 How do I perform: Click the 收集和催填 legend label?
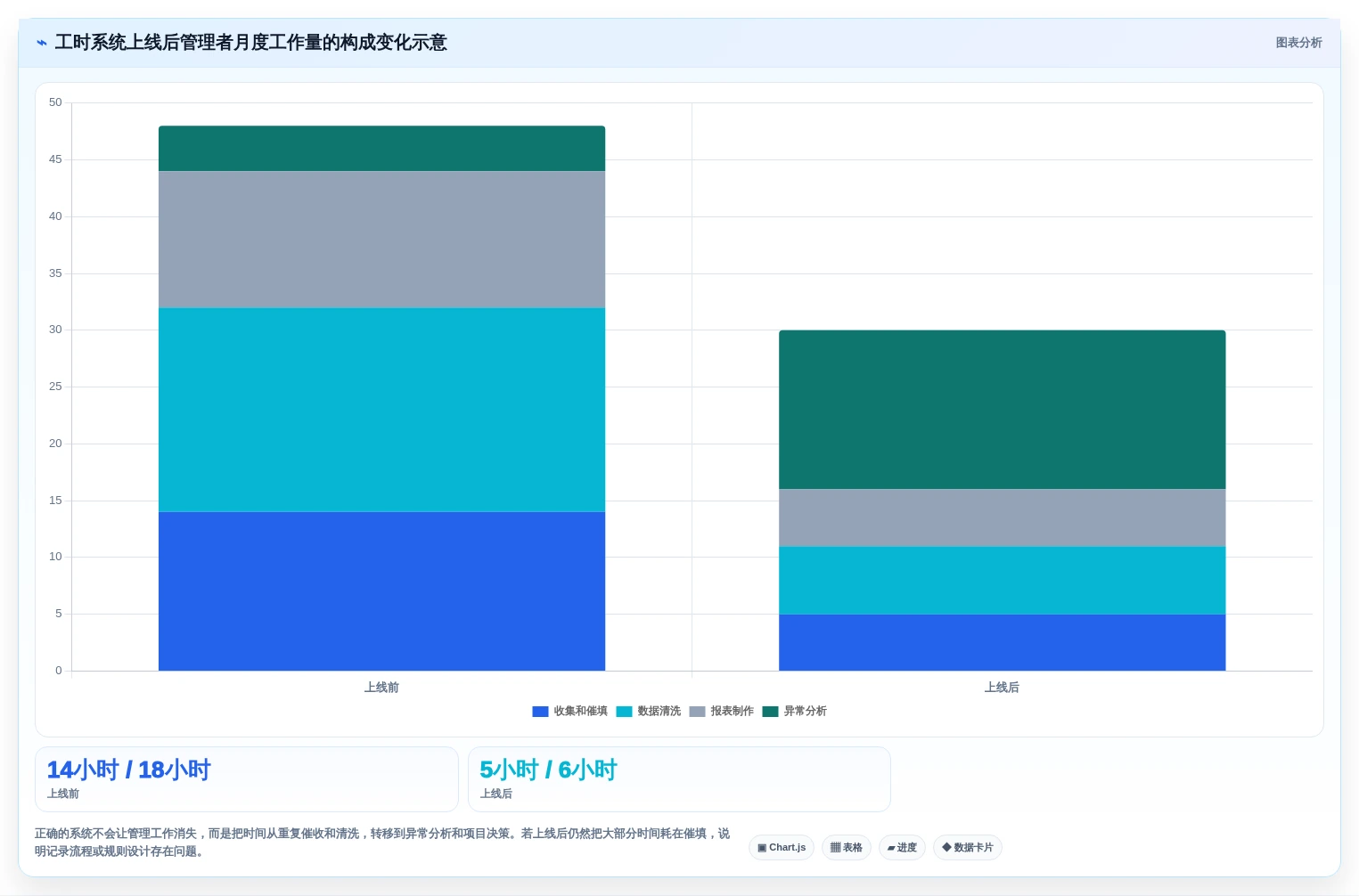[x=580, y=712]
